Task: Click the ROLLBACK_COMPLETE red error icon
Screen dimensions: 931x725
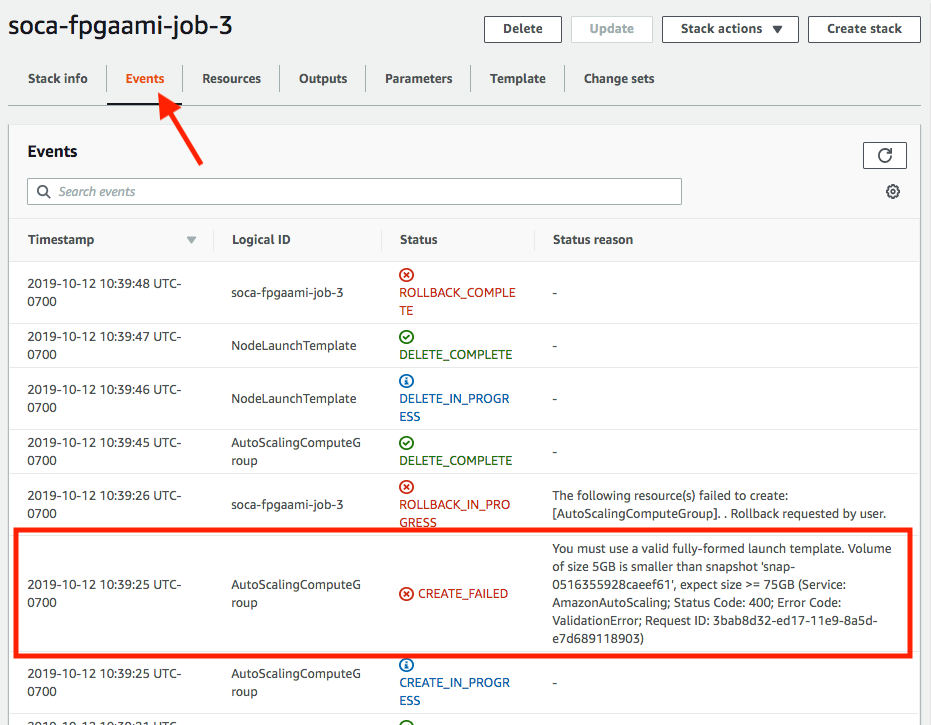Action: (406, 275)
